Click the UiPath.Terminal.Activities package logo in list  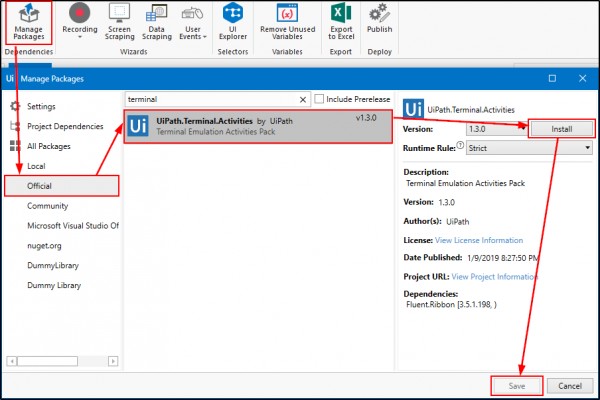pos(138,126)
